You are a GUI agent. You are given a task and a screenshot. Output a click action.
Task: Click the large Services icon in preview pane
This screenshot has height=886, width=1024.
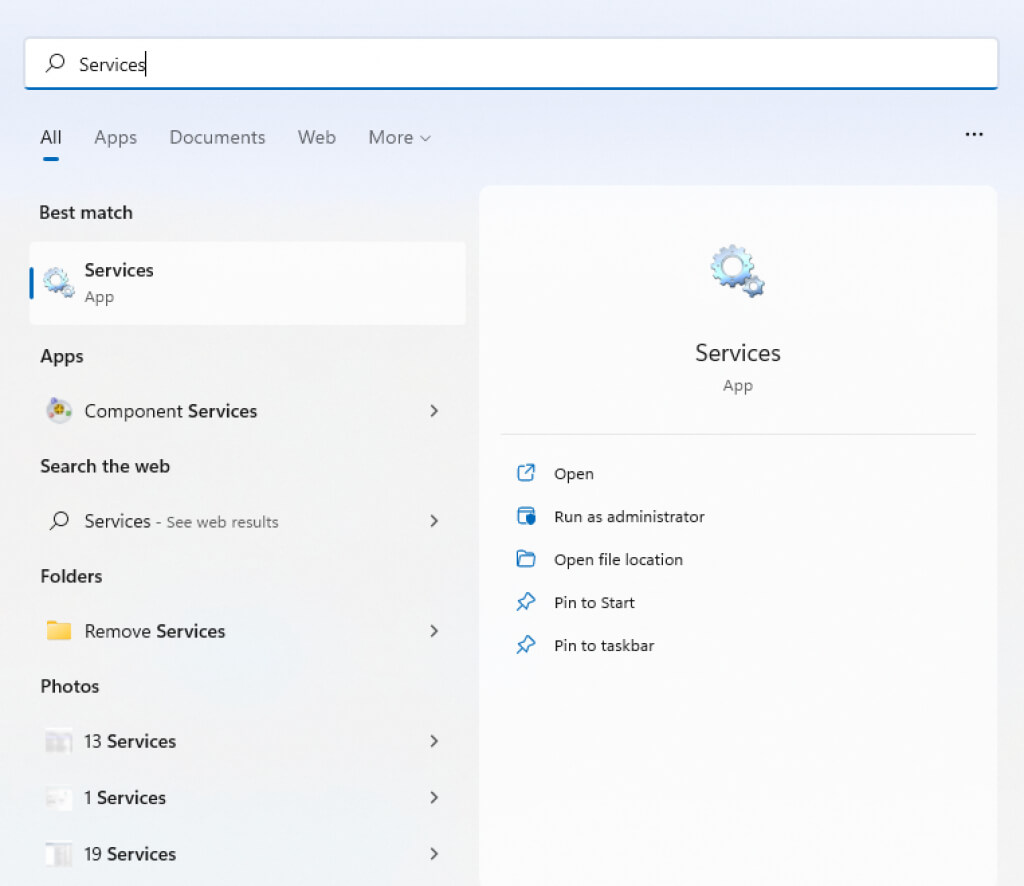click(737, 271)
